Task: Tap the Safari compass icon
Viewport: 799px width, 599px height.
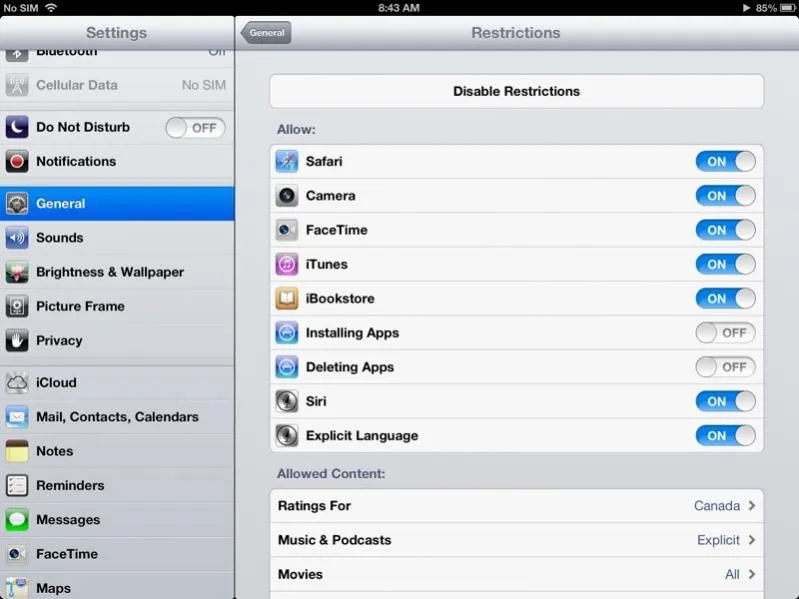Action: (287, 162)
